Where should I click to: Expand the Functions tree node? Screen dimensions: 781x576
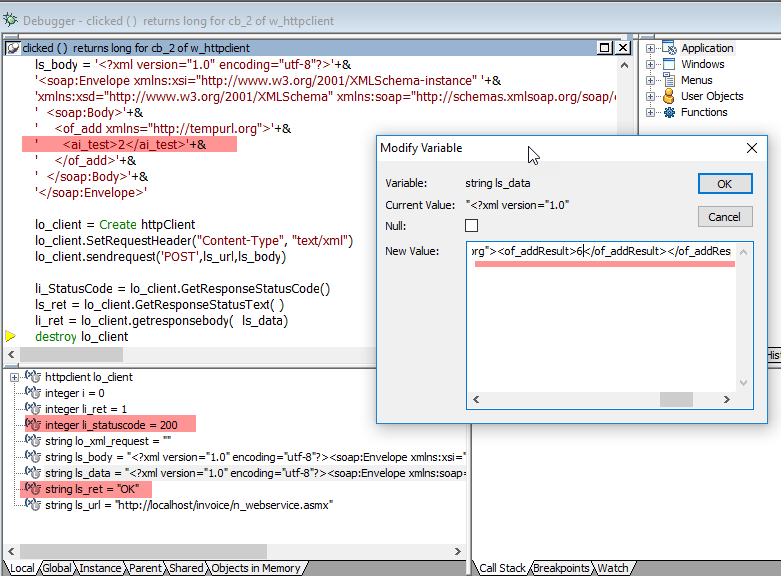pyautogui.click(x=651, y=112)
